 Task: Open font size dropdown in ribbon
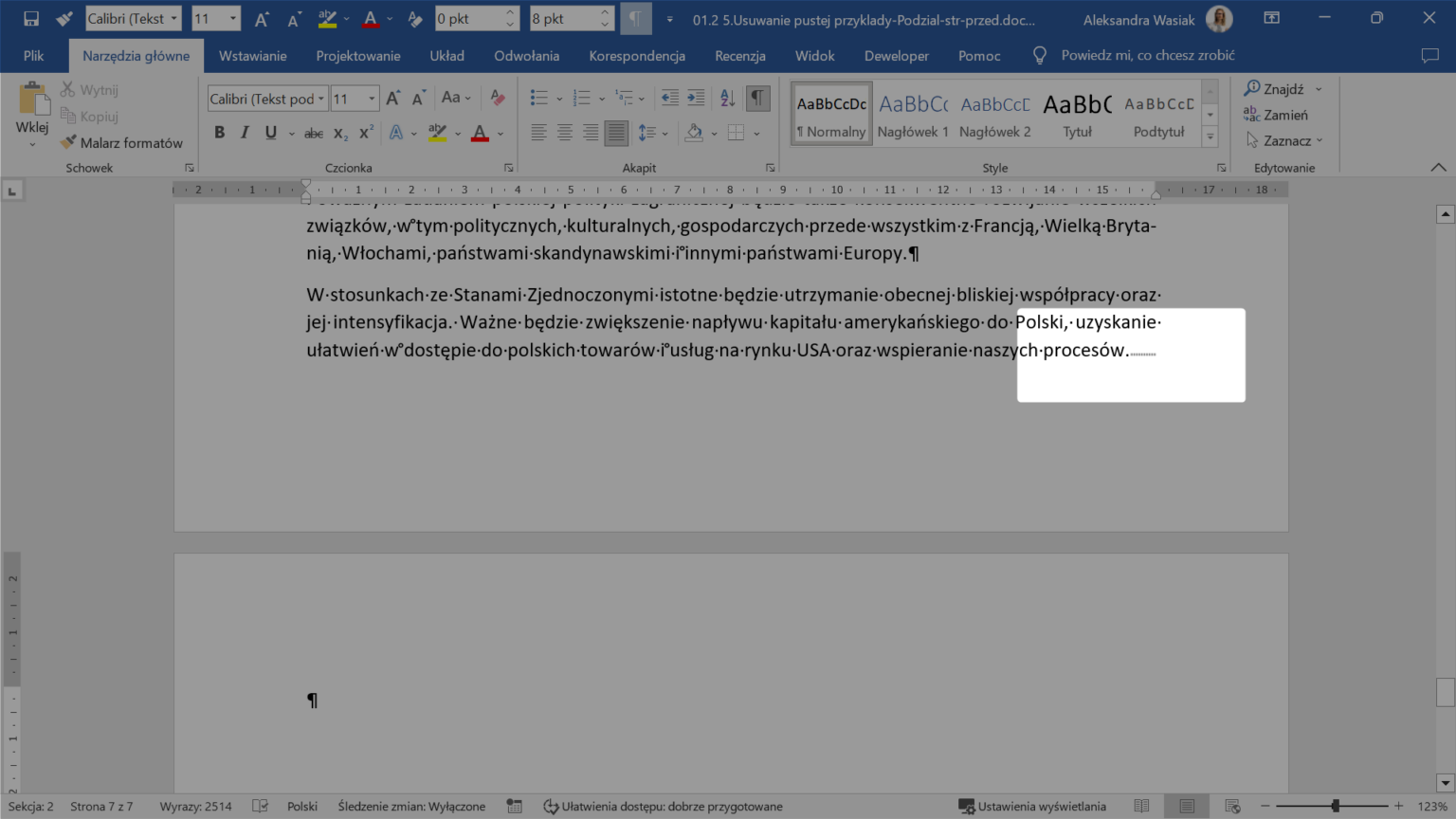click(372, 99)
